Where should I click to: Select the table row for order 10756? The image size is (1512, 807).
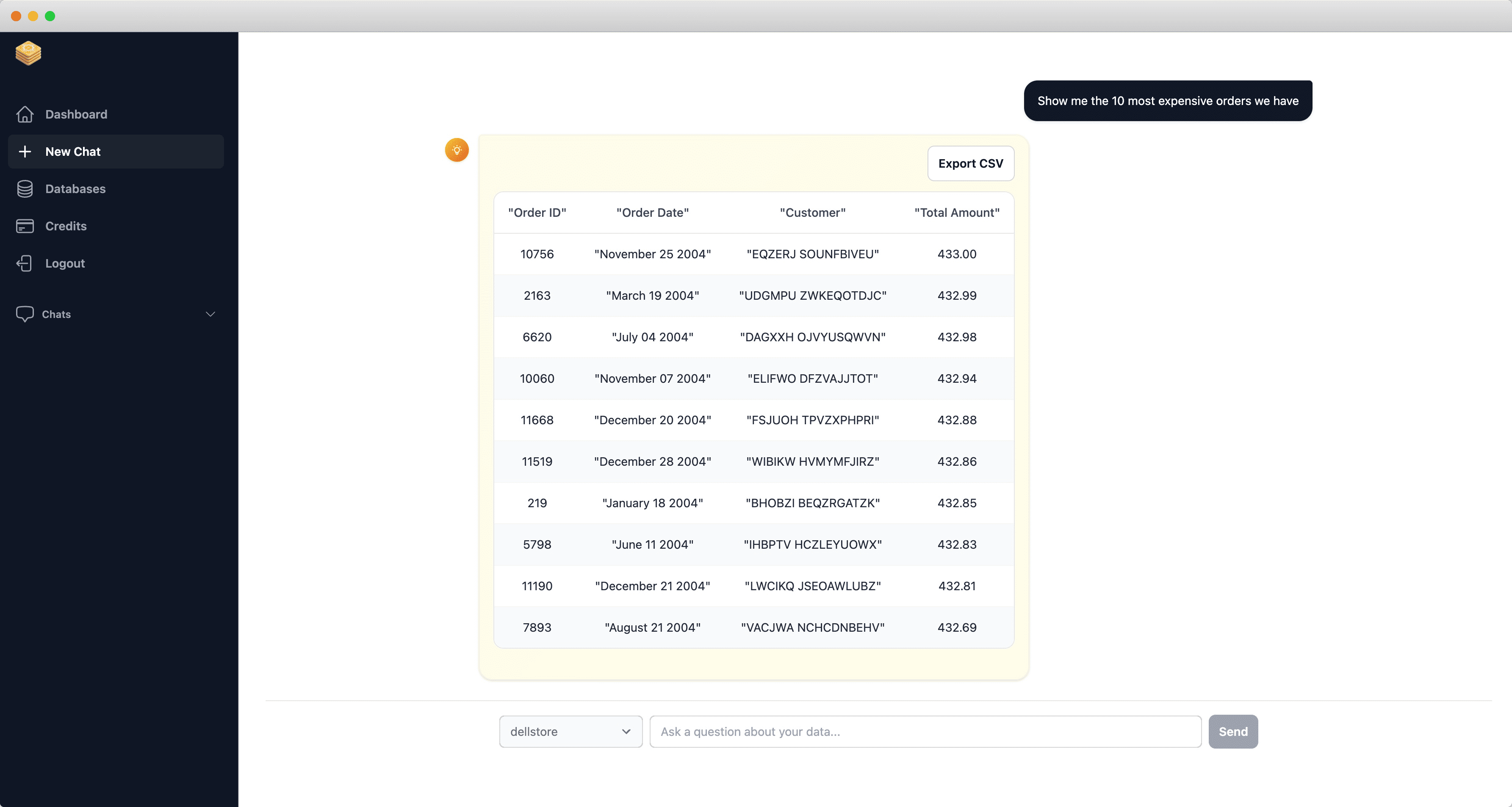[753, 254]
